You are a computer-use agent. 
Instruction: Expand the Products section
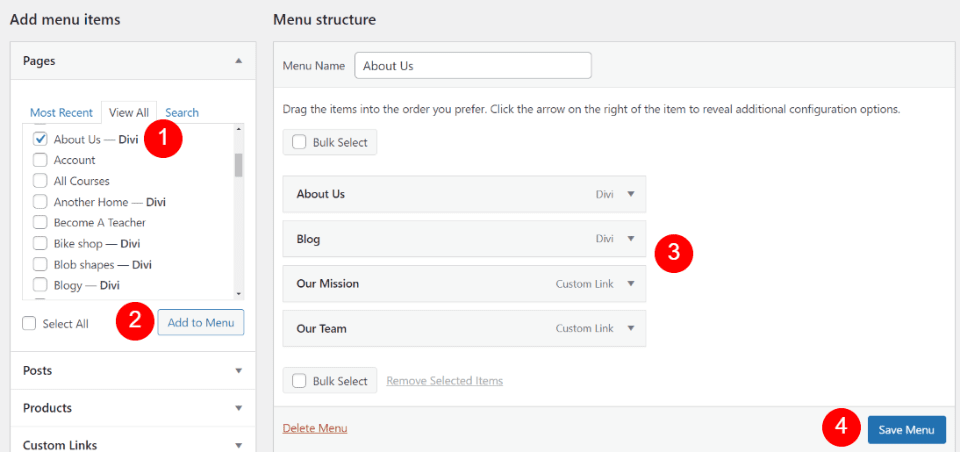238,408
